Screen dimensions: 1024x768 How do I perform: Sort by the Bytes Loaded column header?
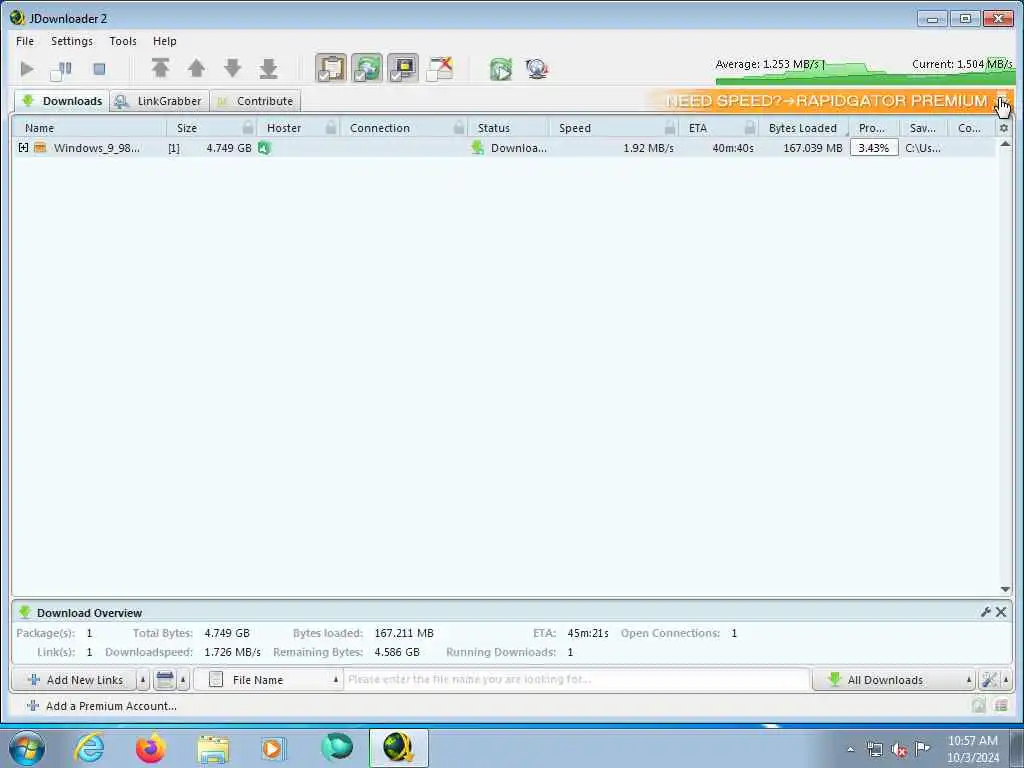tap(803, 128)
